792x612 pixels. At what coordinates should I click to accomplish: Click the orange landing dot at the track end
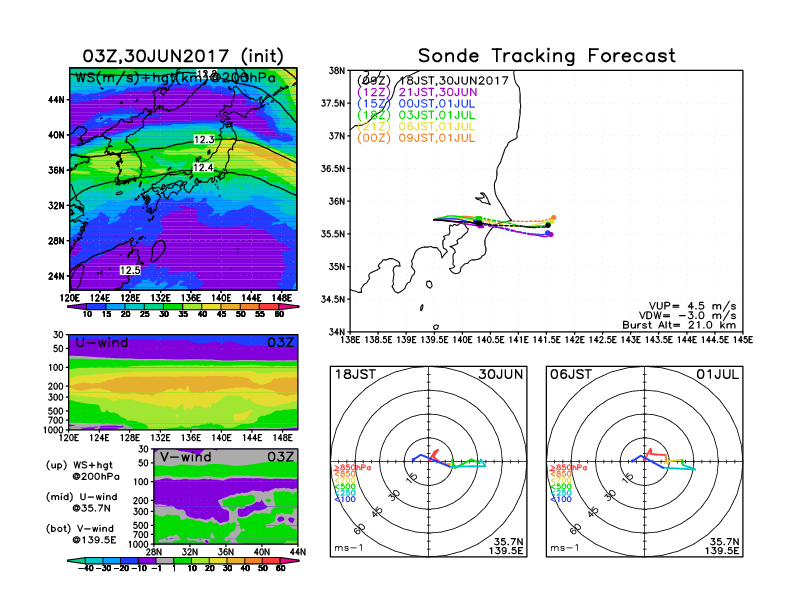click(x=554, y=218)
